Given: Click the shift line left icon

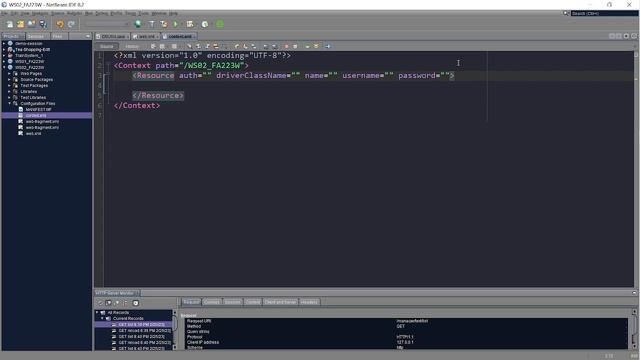Looking at the screenshot, I should coord(265,47).
